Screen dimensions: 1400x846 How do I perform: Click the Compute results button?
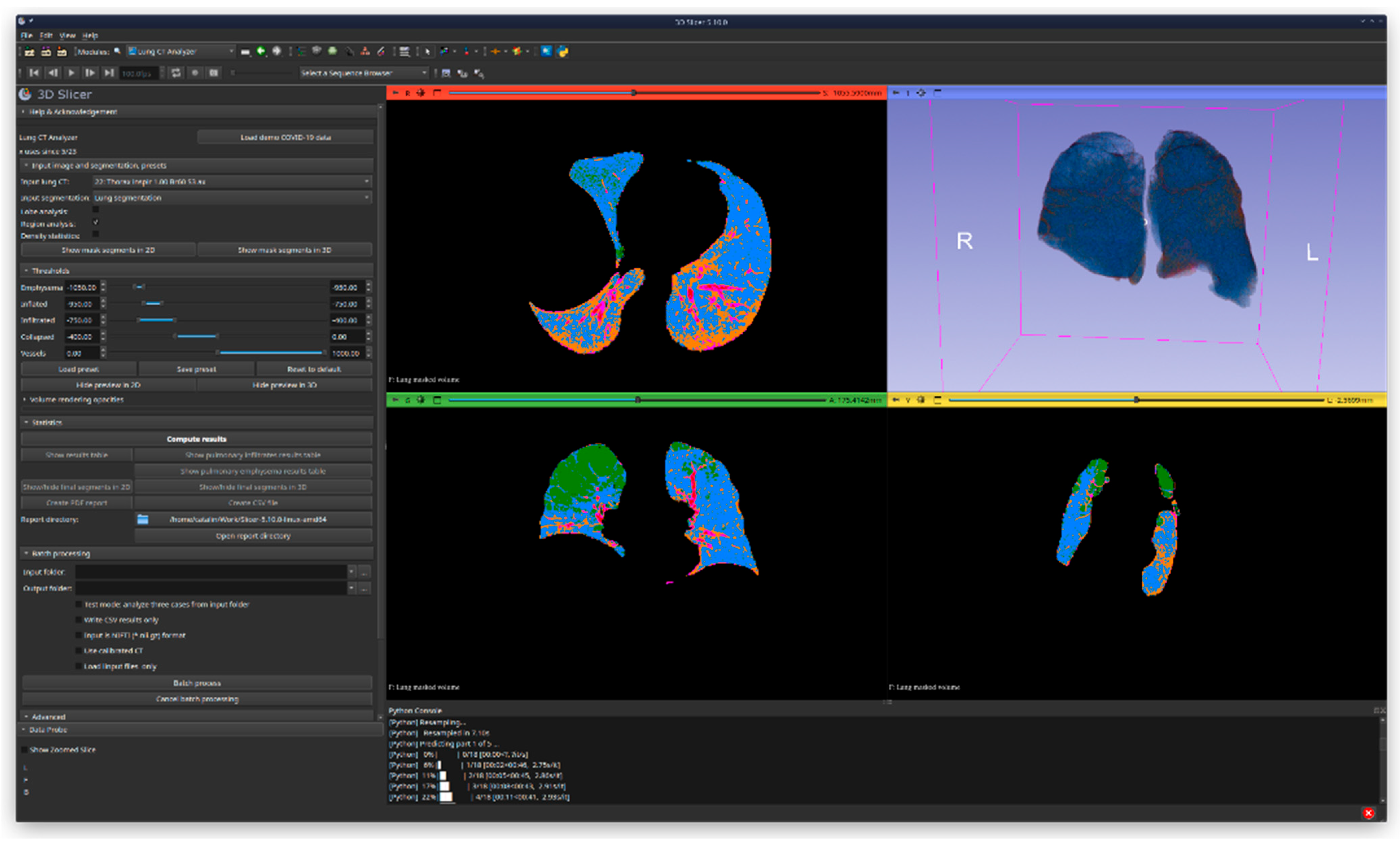(197, 439)
